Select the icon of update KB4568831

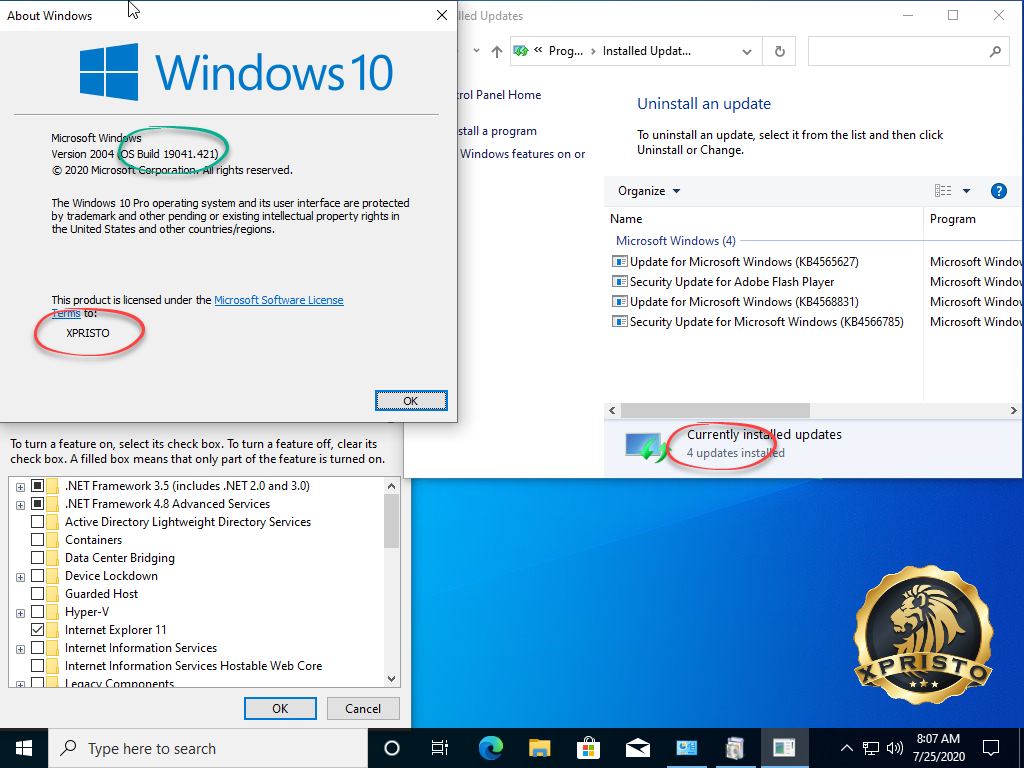point(618,302)
